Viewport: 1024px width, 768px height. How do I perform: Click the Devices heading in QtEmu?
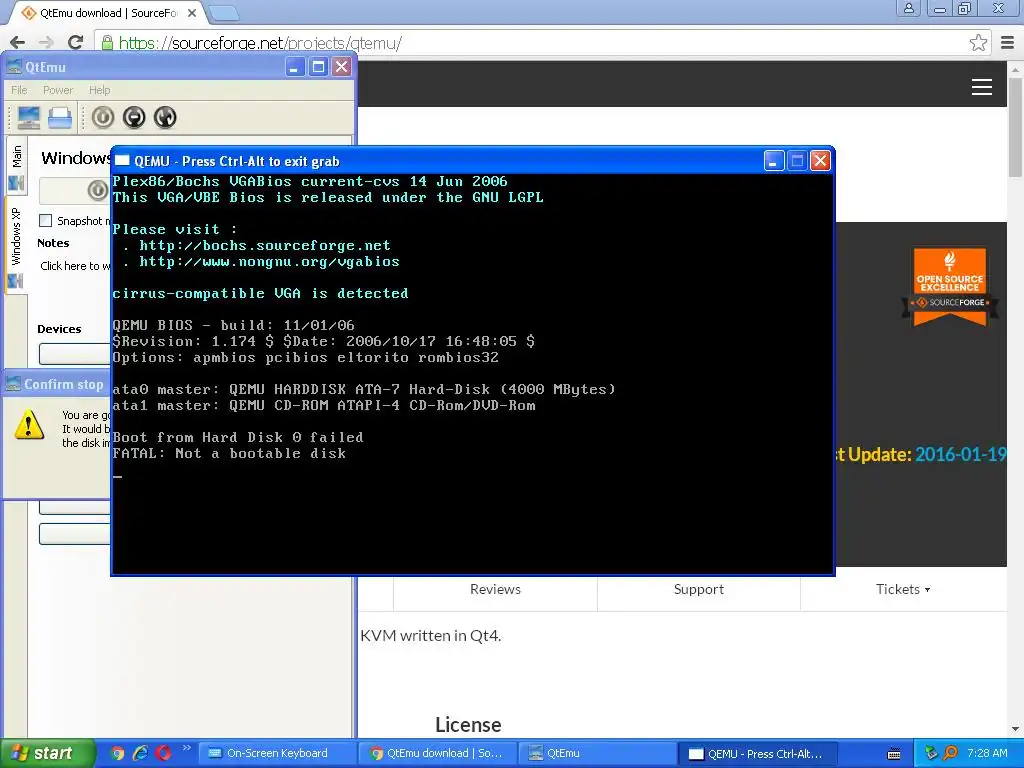click(59, 329)
